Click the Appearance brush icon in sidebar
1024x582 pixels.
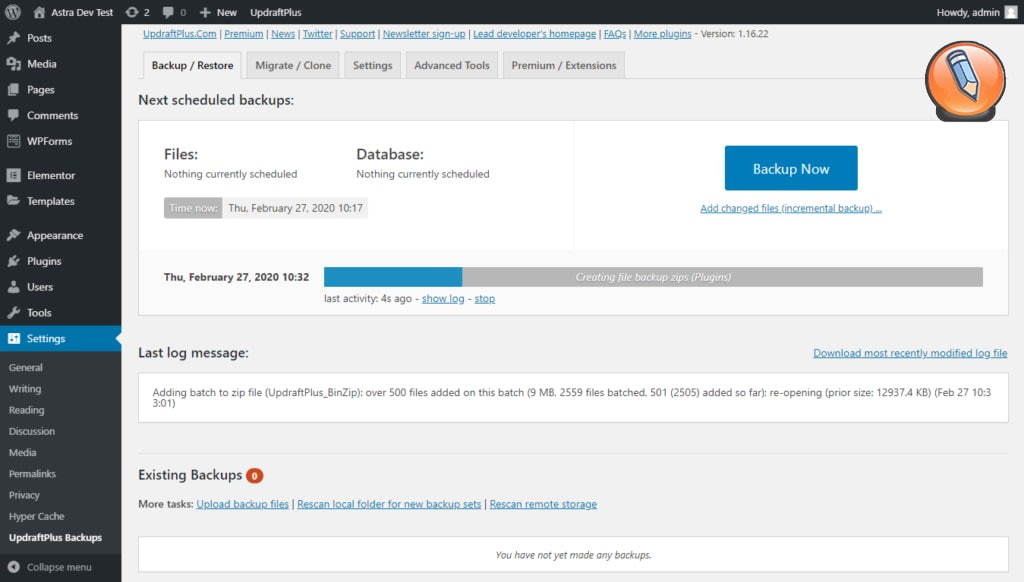pos(14,234)
